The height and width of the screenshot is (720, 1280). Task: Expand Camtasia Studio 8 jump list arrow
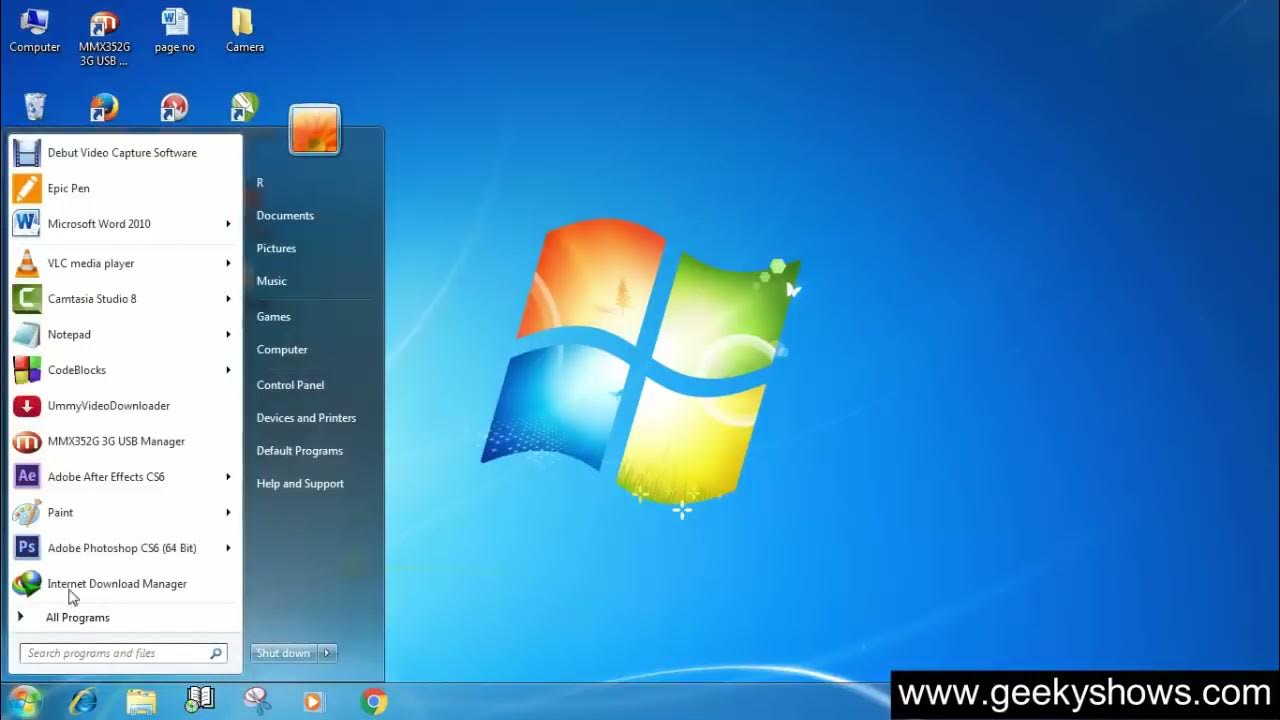coord(229,299)
